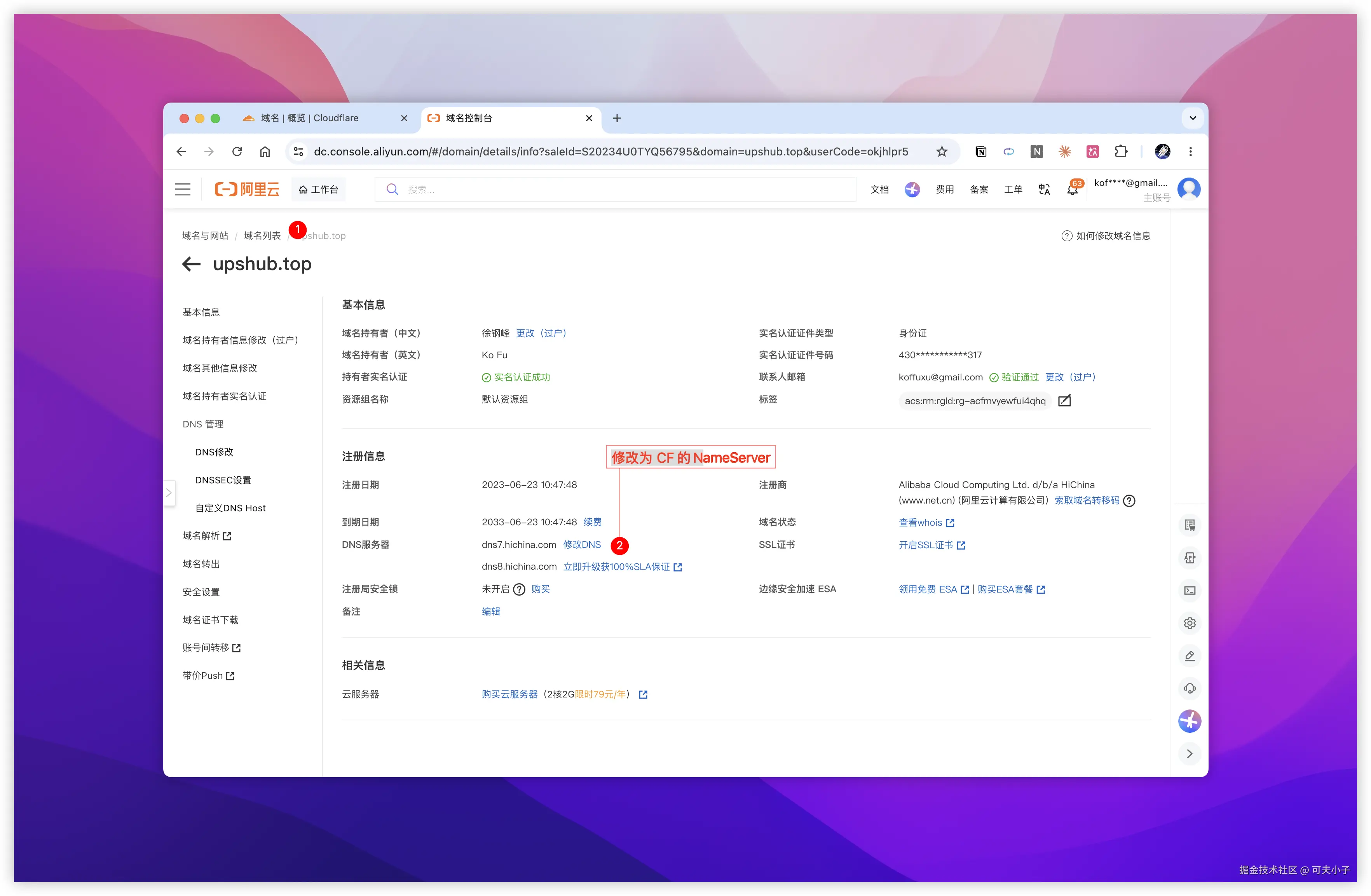Collapse the right sidebar with the chevron
Viewport: 1371px width, 896px height.
pos(1190,754)
